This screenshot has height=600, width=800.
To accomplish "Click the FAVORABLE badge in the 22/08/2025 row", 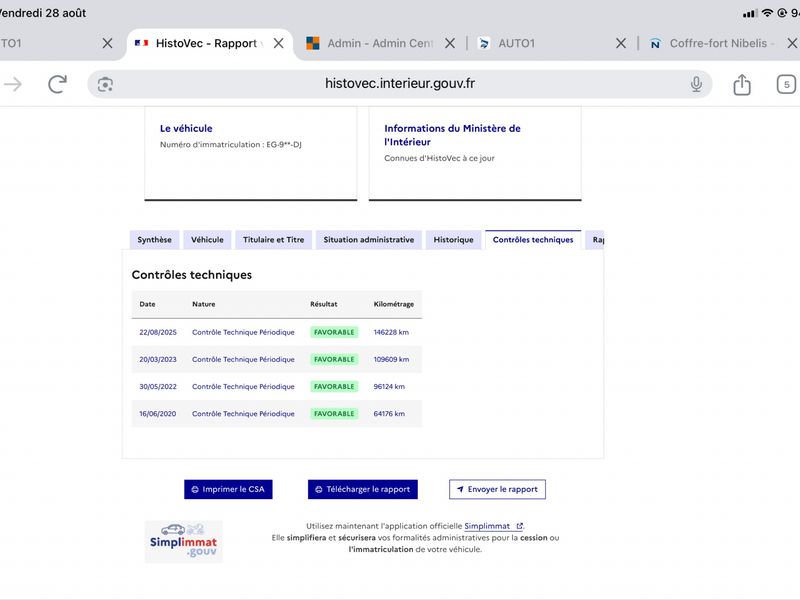I will pos(334,332).
